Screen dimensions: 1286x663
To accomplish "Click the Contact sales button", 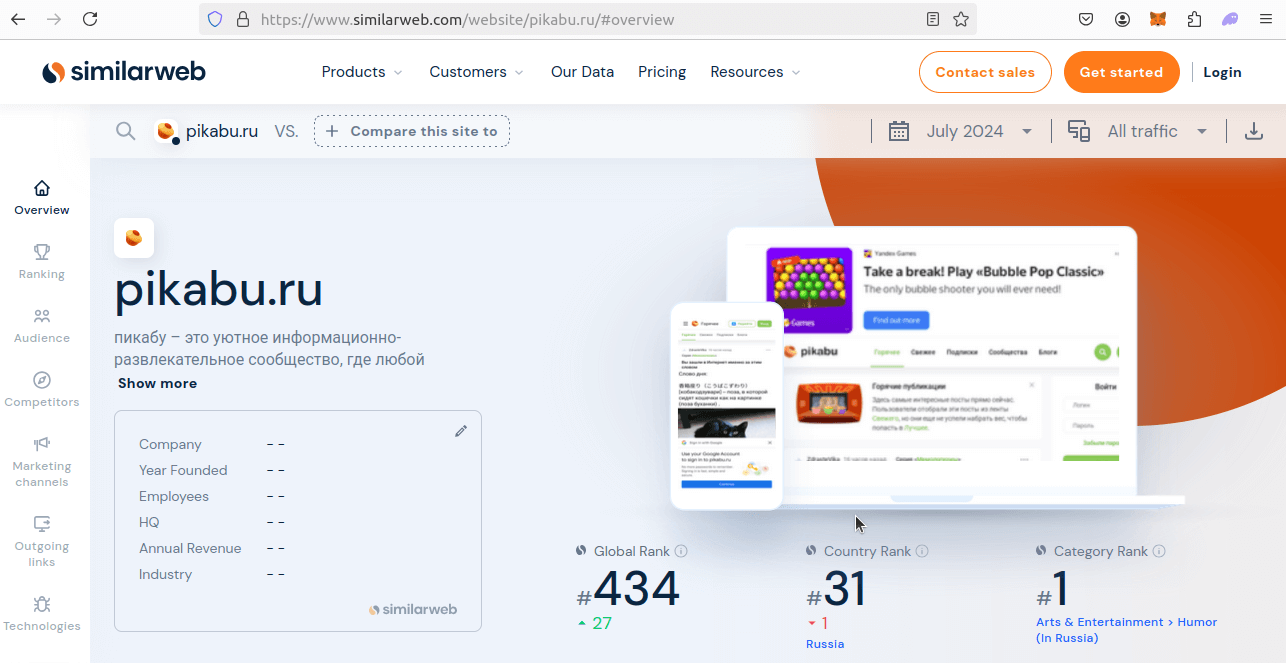I will 985,72.
